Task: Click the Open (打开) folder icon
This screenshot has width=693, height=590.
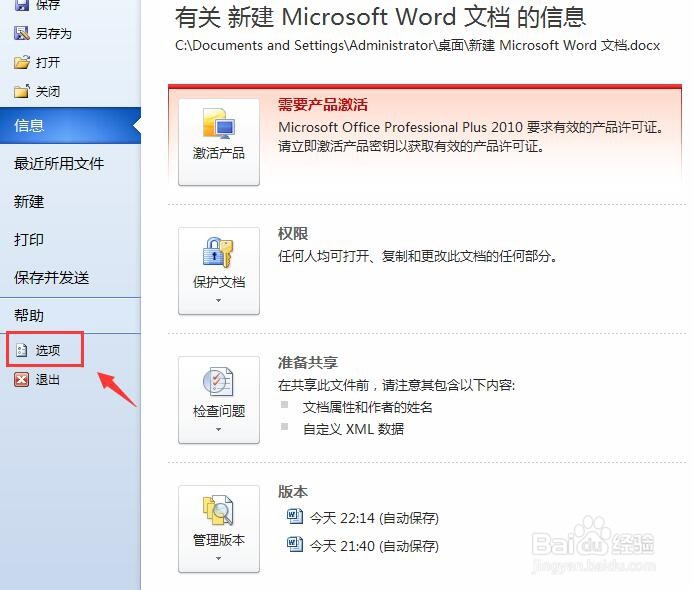Action: coord(22,62)
